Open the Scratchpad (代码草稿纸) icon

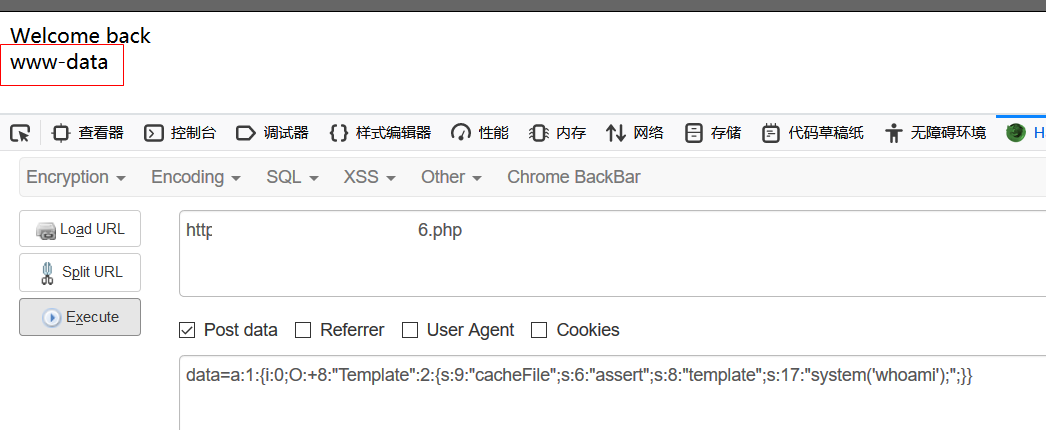(771, 133)
